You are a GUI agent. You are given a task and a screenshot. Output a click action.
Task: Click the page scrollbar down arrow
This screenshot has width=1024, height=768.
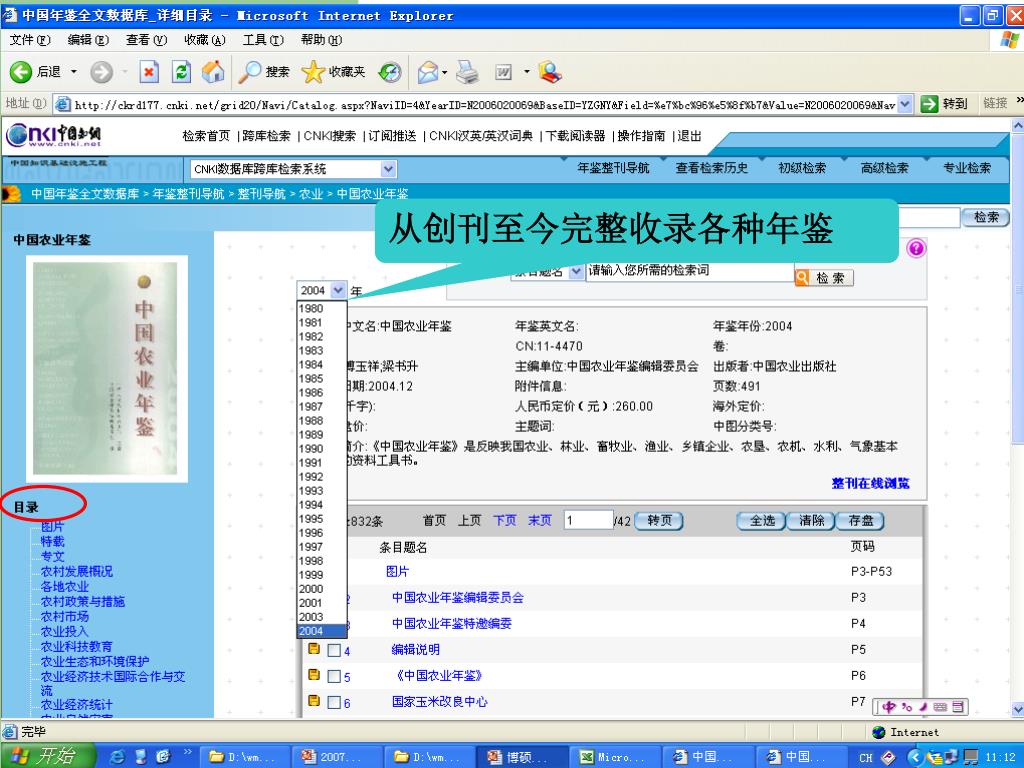click(x=1017, y=709)
